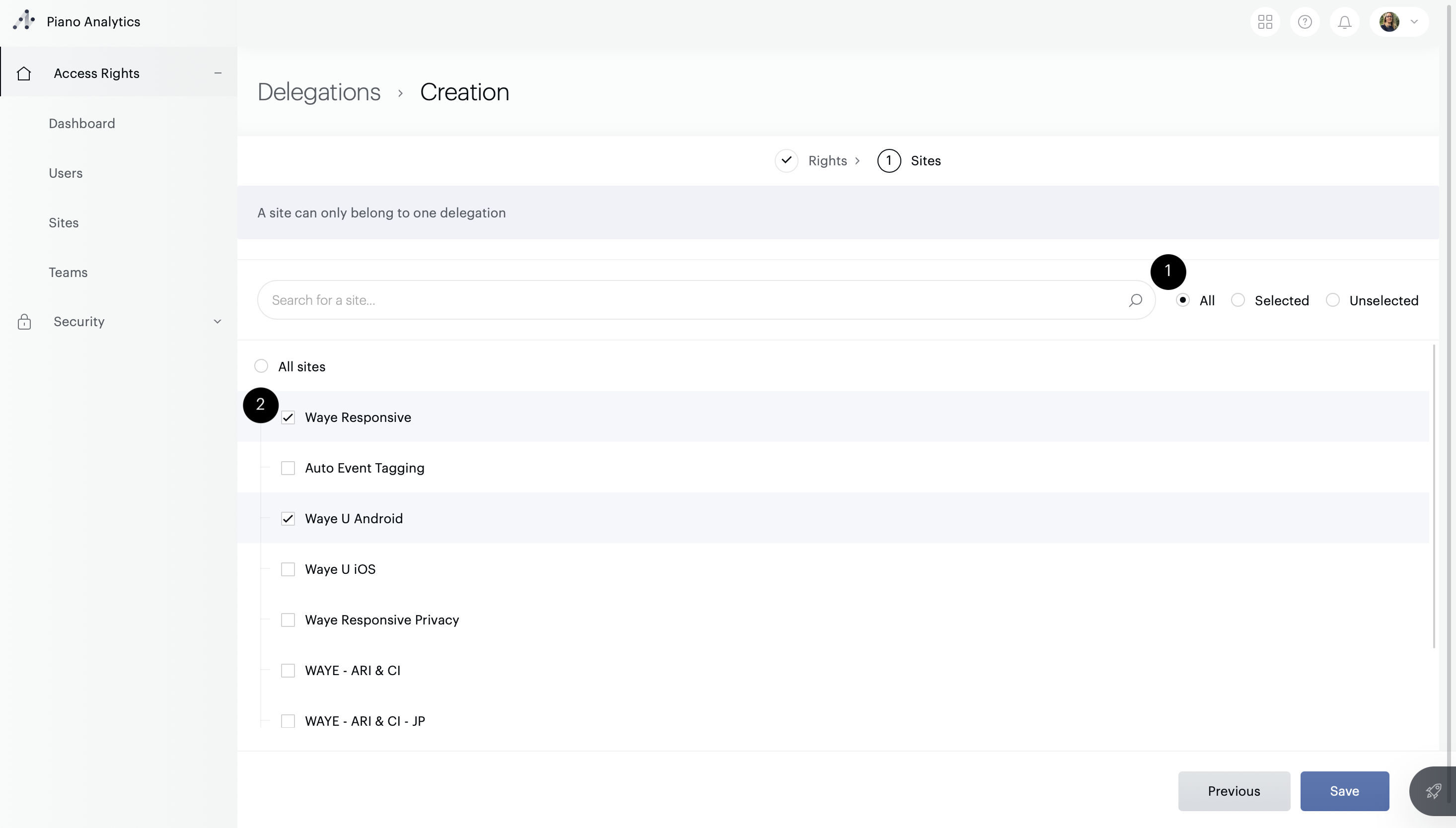Open the notifications bell icon

1345,22
